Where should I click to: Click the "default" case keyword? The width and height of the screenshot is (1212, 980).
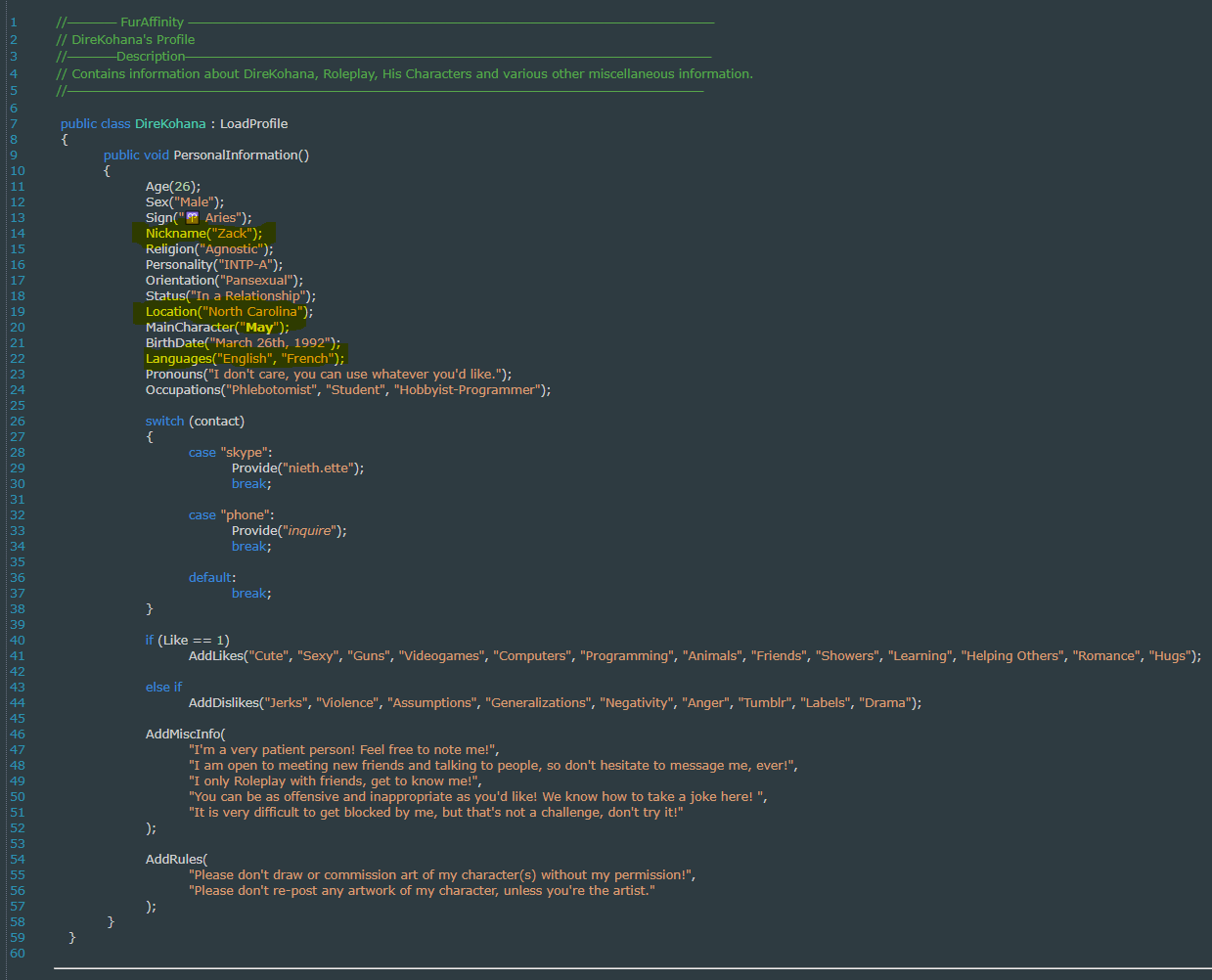[210, 578]
